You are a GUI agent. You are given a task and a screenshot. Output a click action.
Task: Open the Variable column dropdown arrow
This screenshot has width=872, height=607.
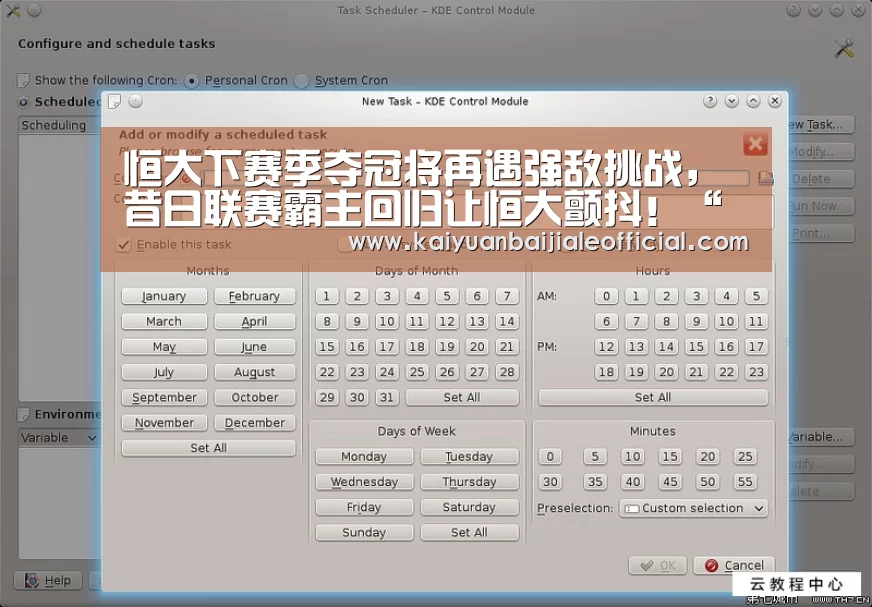92,438
